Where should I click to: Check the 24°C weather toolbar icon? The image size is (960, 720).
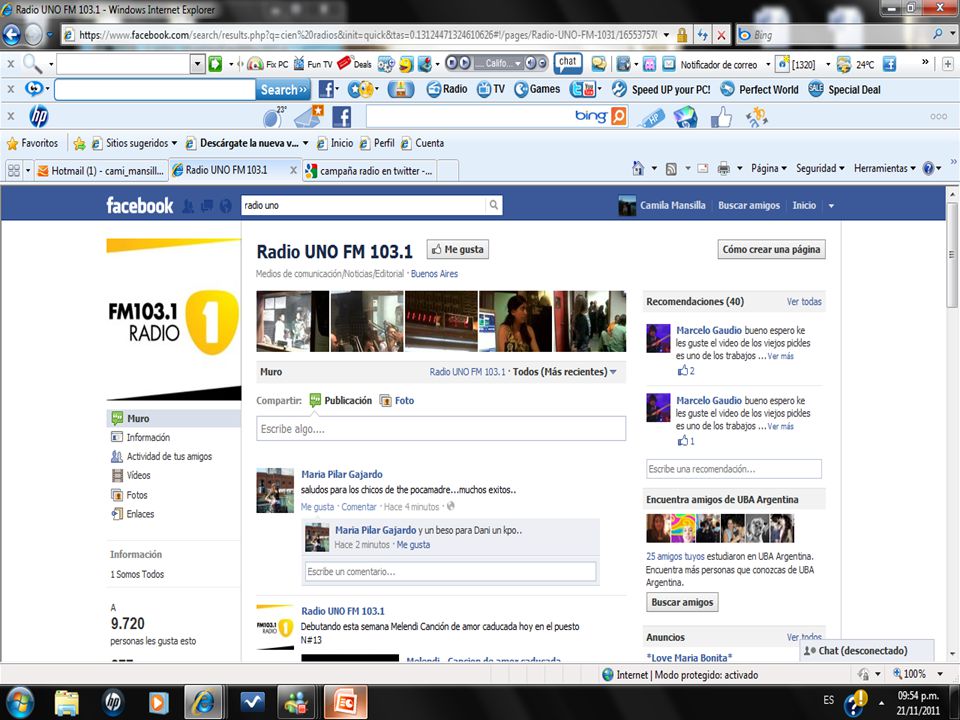point(844,64)
